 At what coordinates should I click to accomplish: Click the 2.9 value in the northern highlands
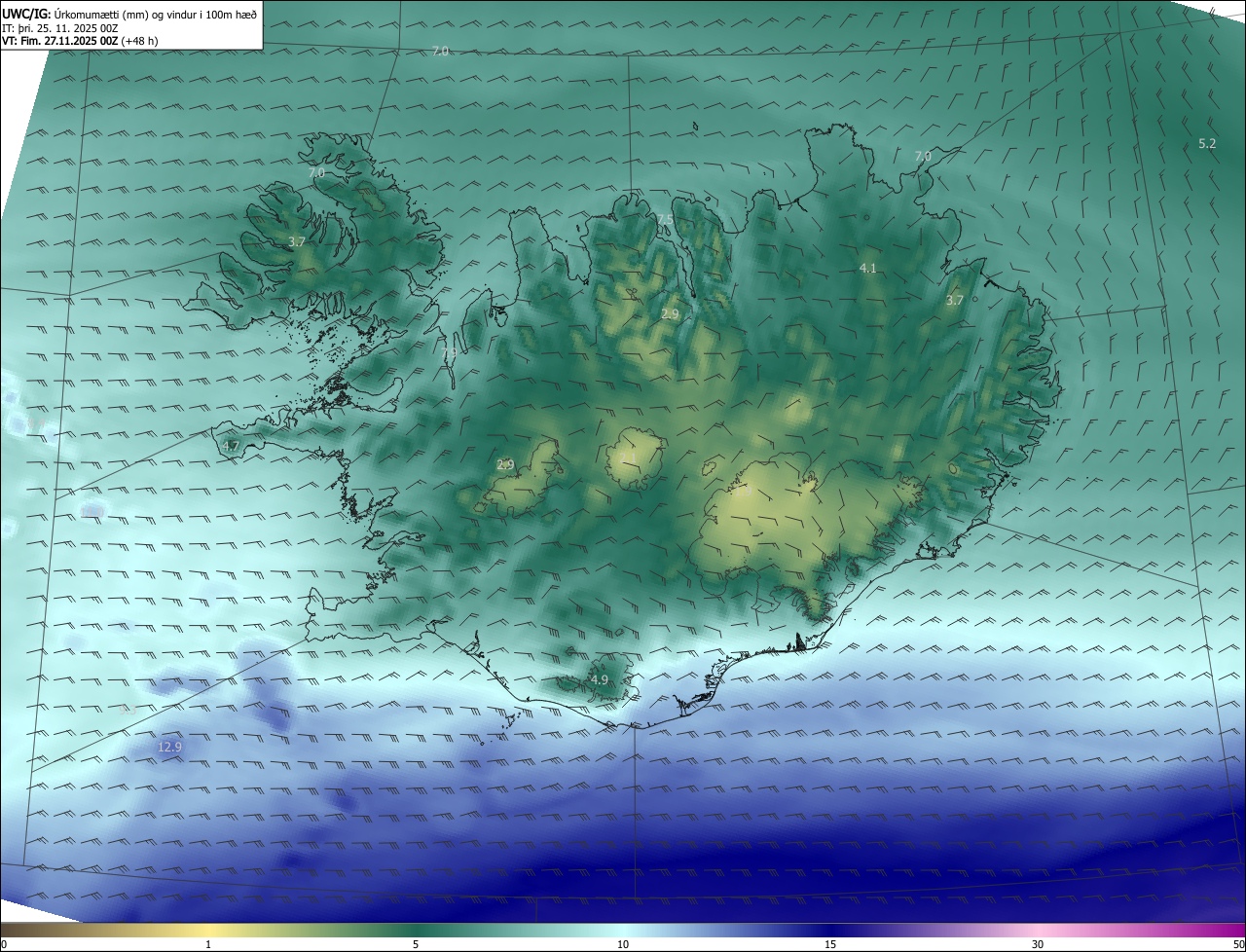coord(670,313)
